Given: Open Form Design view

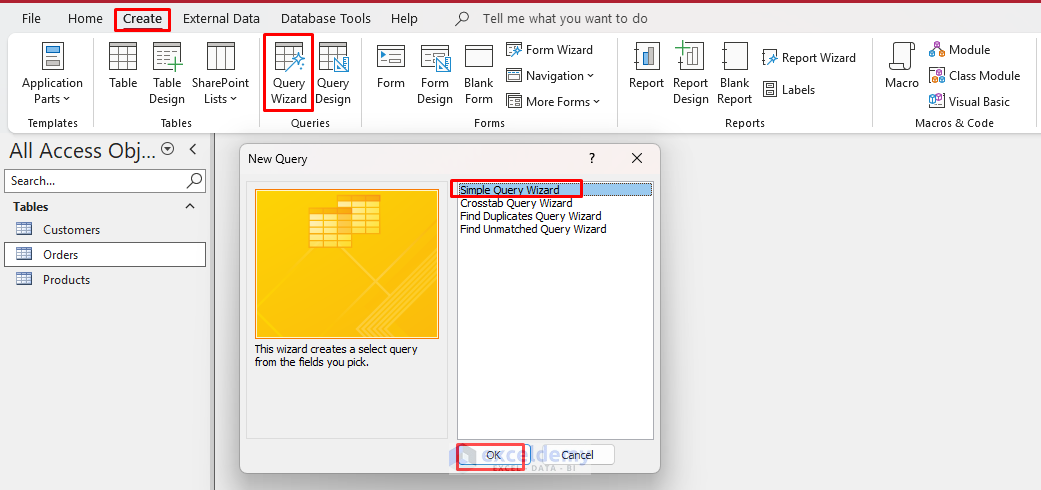Looking at the screenshot, I should (x=434, y=74).
